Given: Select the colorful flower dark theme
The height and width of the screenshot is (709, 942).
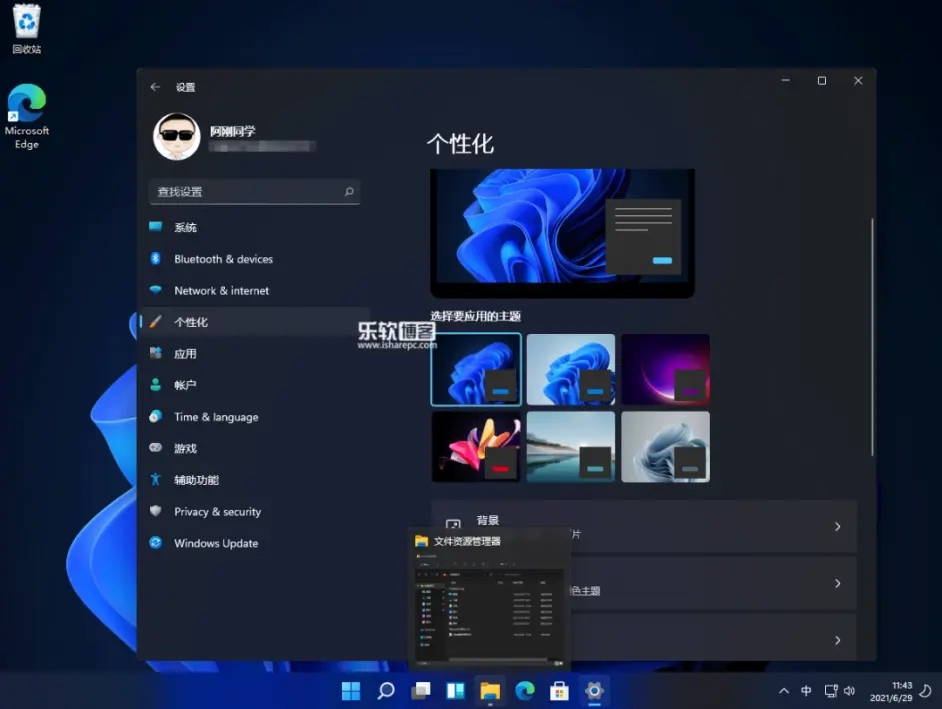Looking at the screenshot, I should pyautogui.click(x=476, y=446).
